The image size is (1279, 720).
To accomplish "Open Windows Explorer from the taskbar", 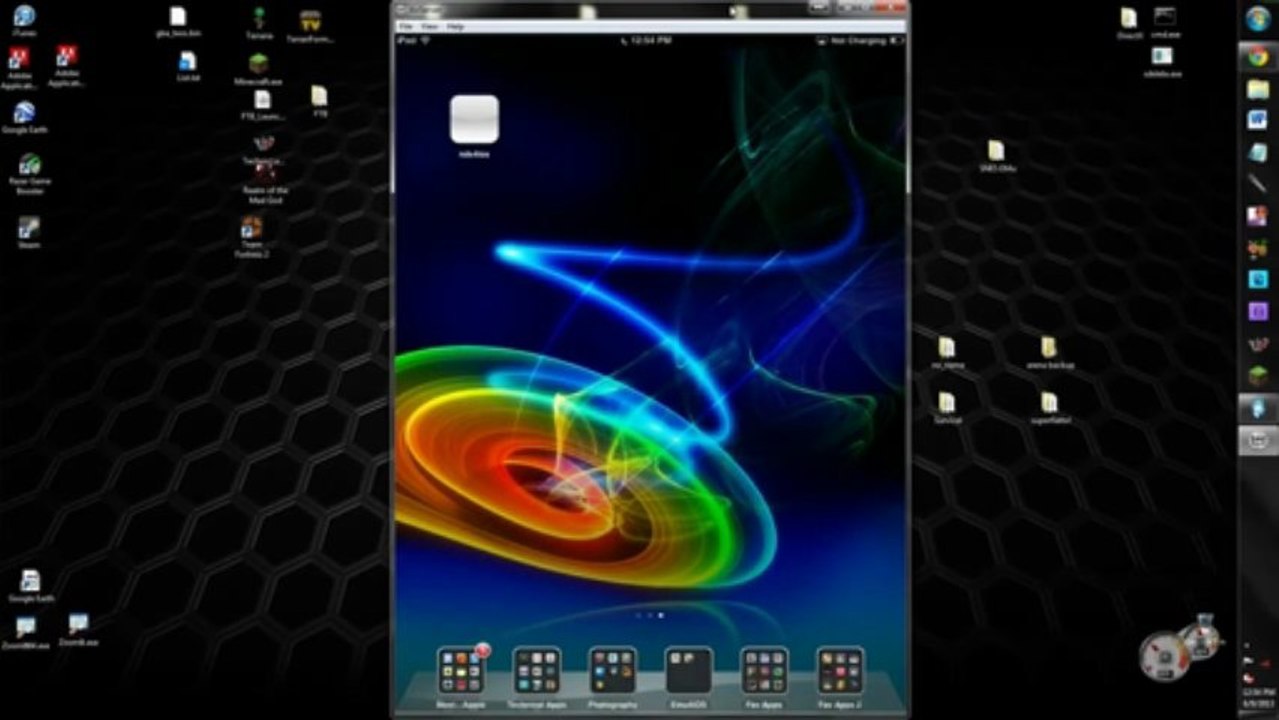I will 1258,90.
